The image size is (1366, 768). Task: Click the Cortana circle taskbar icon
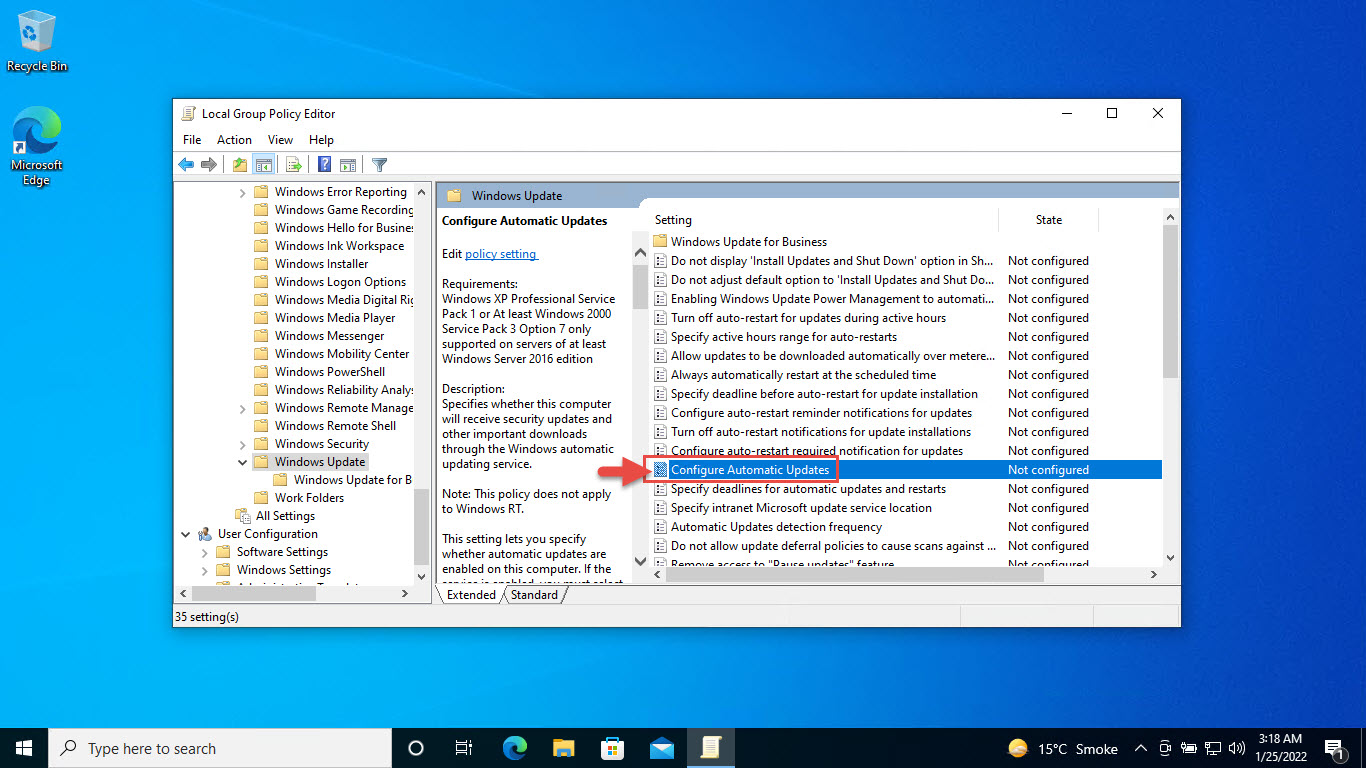(416, 748)
